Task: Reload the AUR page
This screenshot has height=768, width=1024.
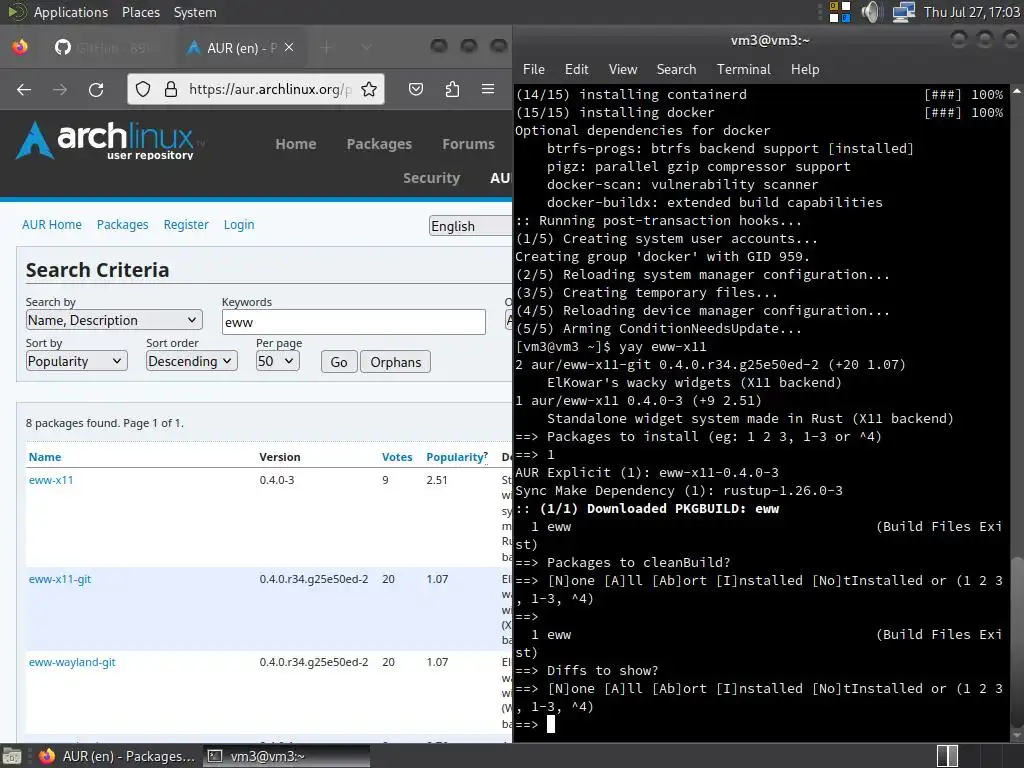Action: [96, 89]
